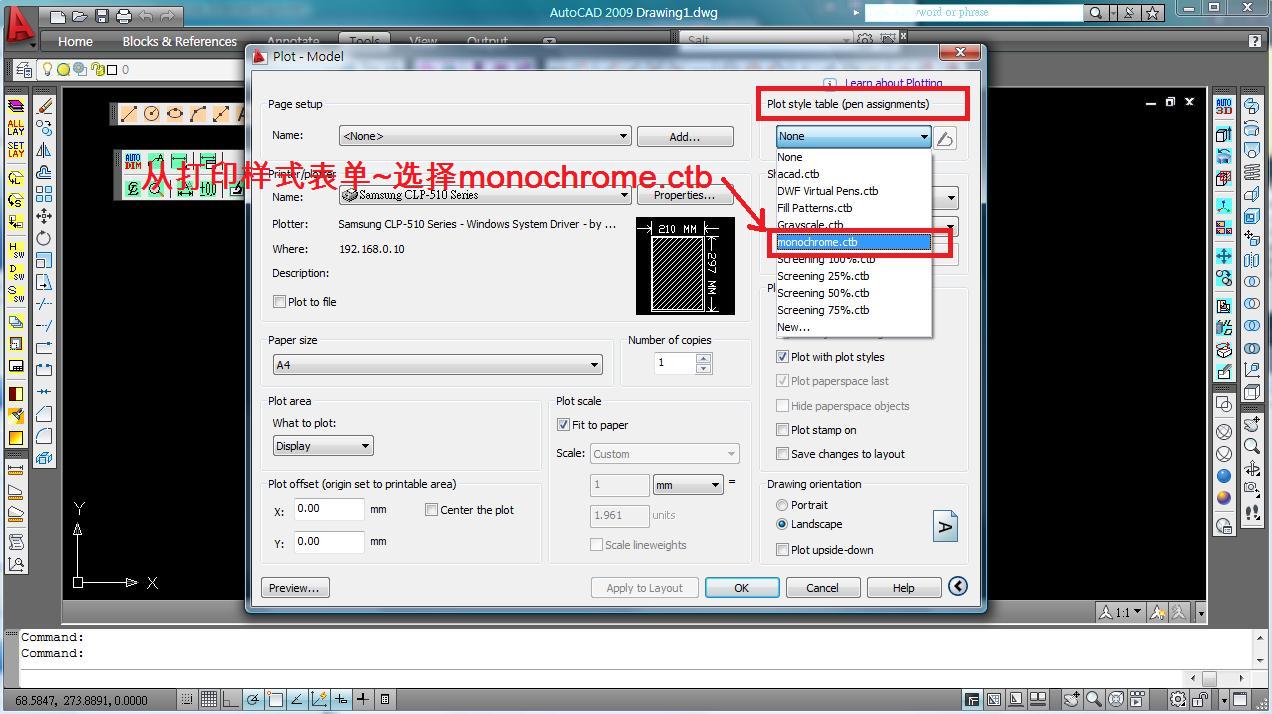Switch to the Home ribbon tab
This screenshot has height=714, width=1272.
pos(75,41)
